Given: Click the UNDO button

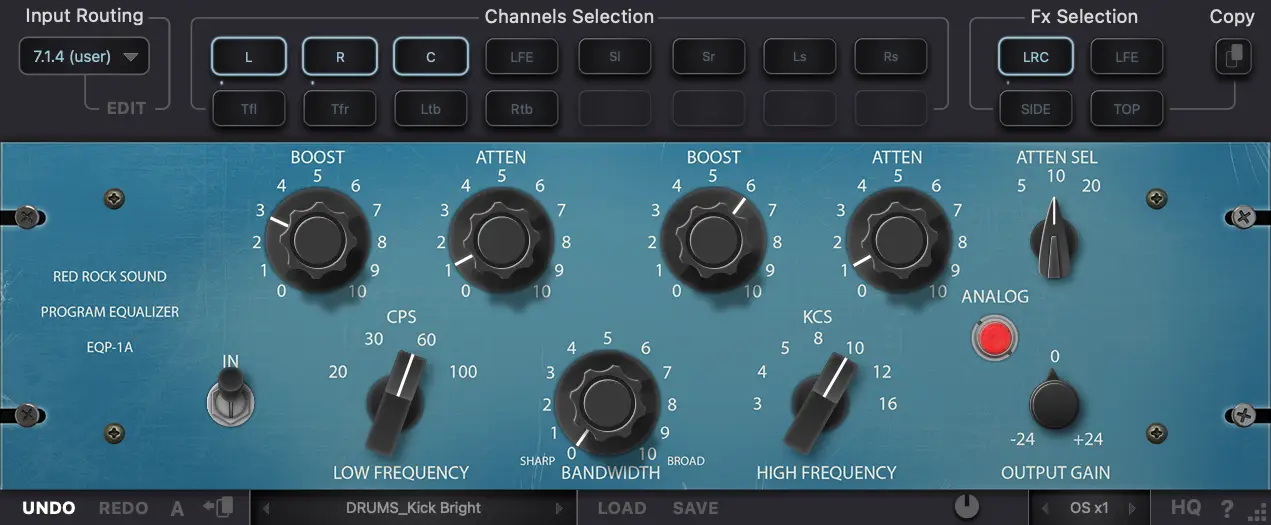Looking at the screenshot, I should point(49,508).
